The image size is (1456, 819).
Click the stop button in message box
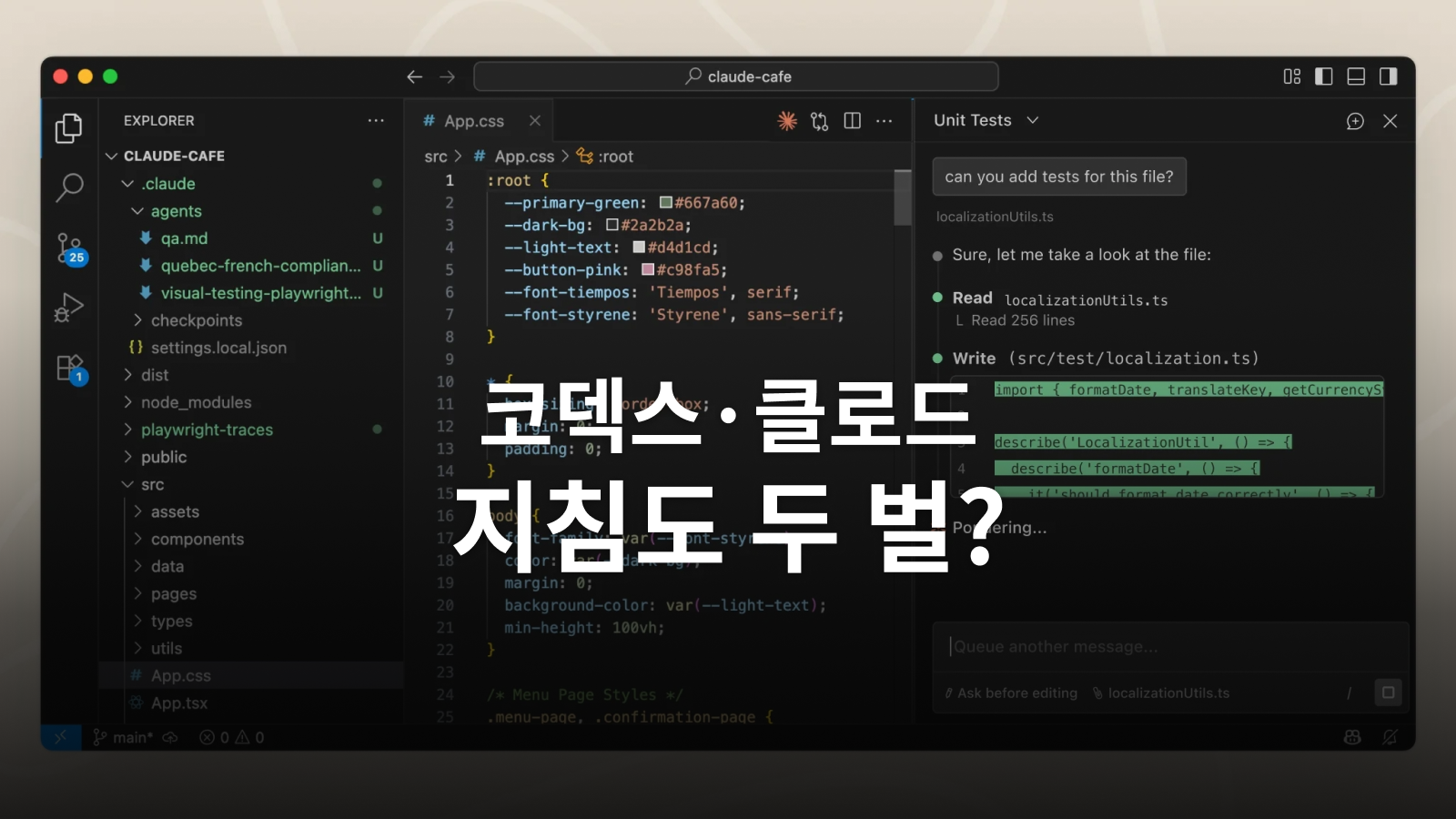1388,693
